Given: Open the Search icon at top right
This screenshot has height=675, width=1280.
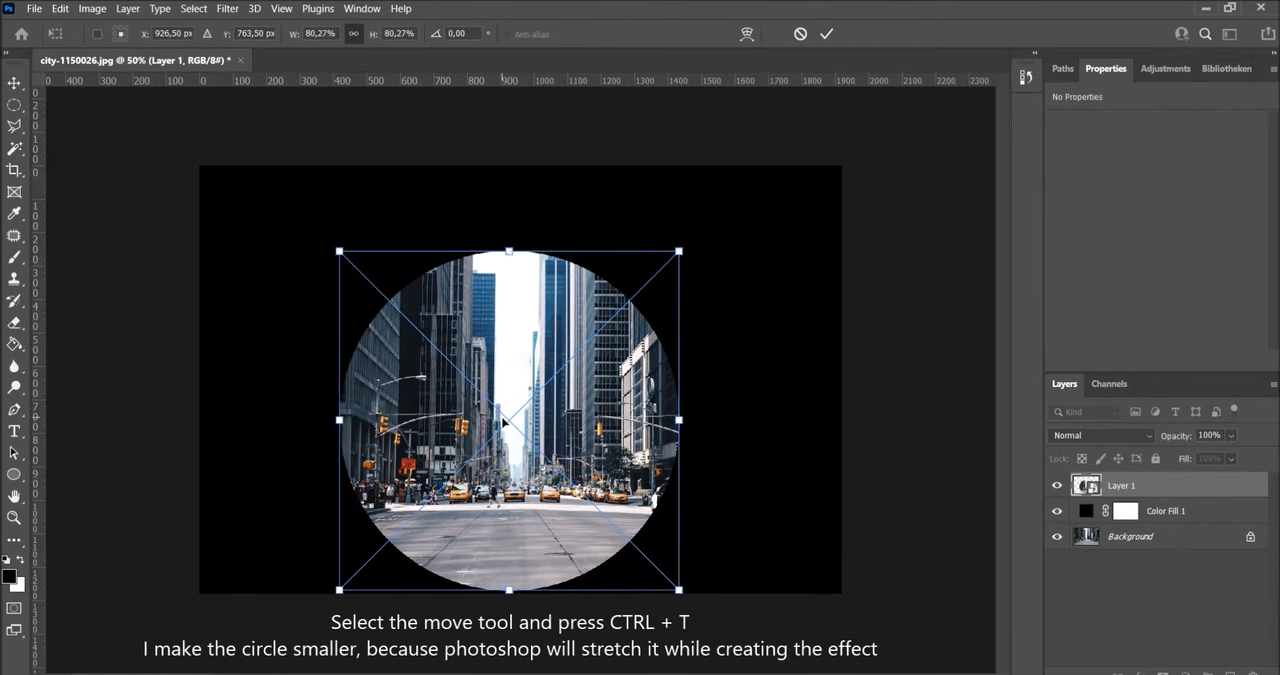Looking at the screenshot, I should point(1205,34).
